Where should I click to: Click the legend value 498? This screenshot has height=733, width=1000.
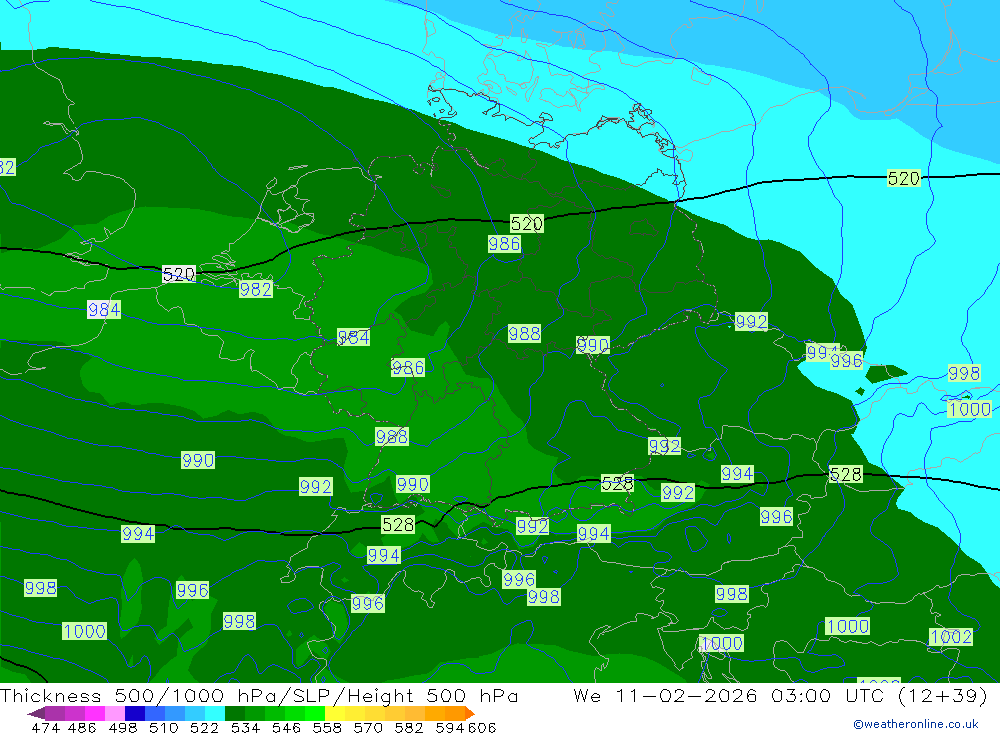[x=123, y=728]
